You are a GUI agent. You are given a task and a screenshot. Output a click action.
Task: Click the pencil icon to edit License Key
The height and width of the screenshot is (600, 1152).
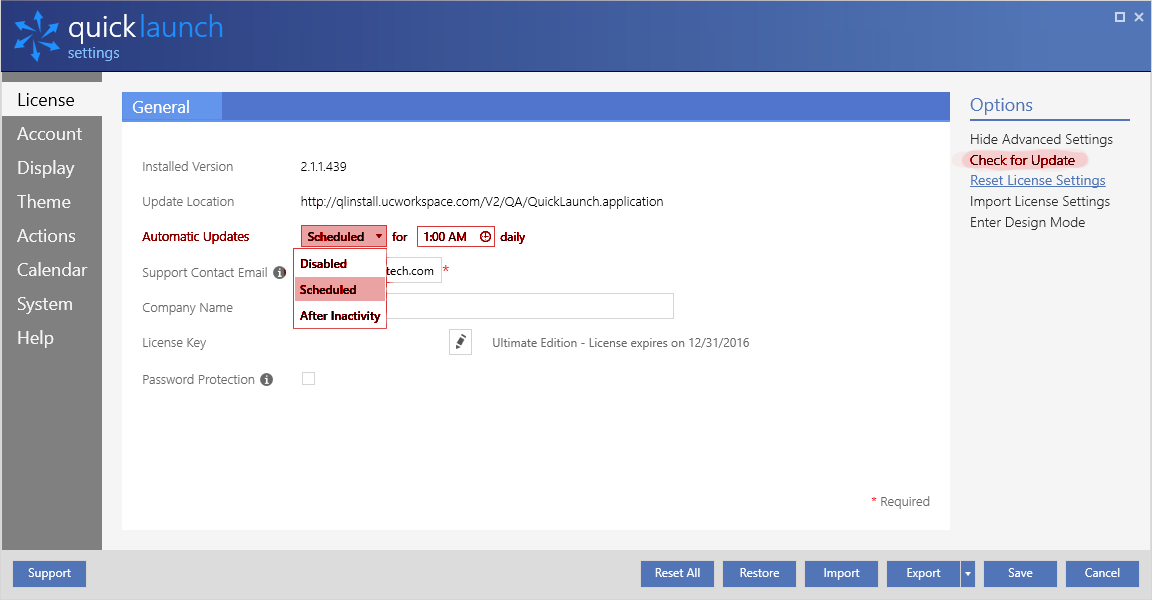pyautogui.click(x=460, y=341)
